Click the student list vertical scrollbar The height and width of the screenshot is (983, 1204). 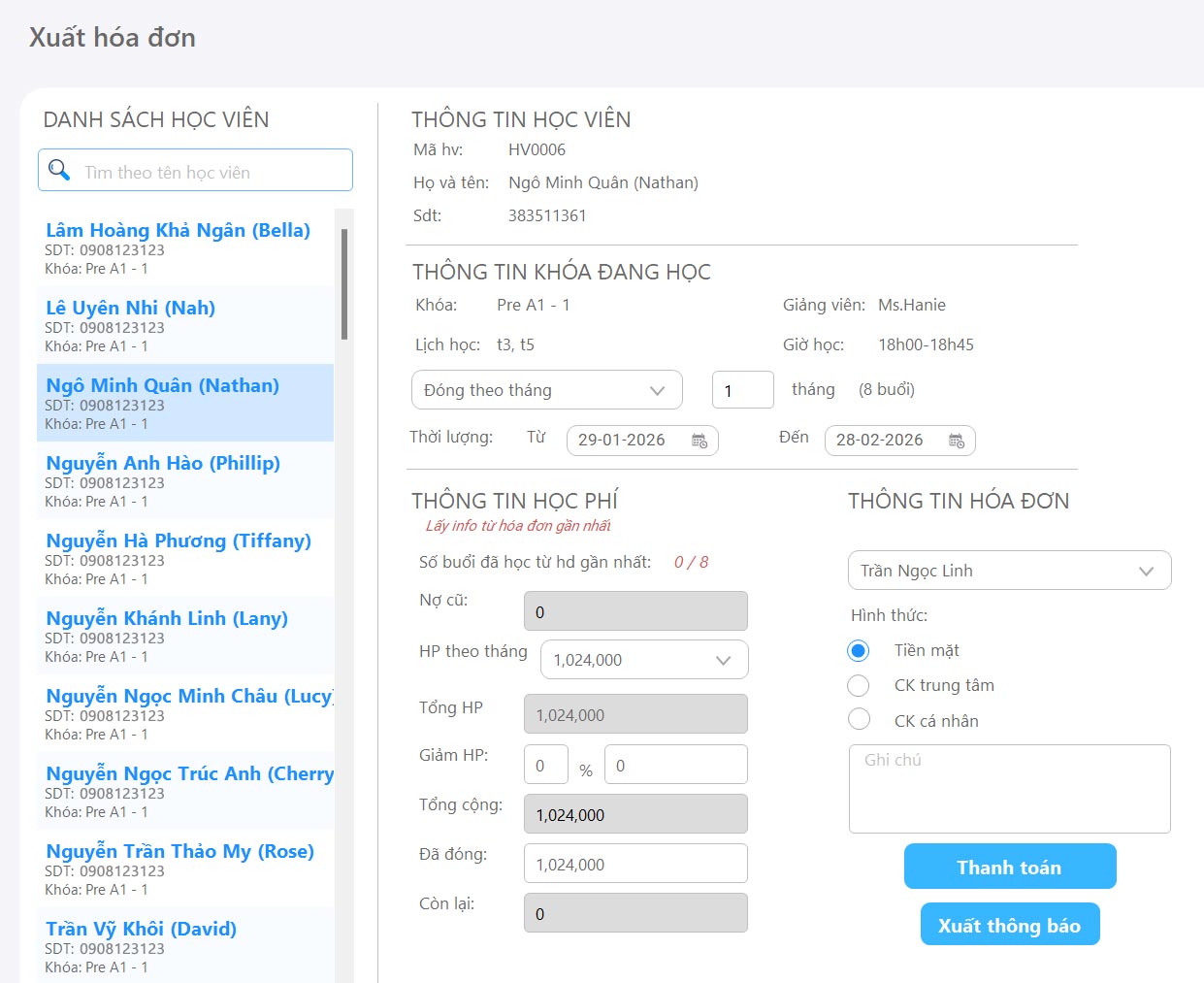click(344, 283)
